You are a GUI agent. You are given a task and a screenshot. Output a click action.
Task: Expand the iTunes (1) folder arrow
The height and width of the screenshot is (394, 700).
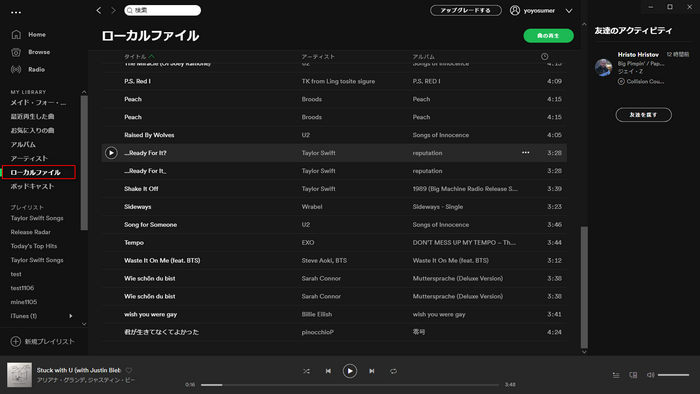[x=71, y=316]
